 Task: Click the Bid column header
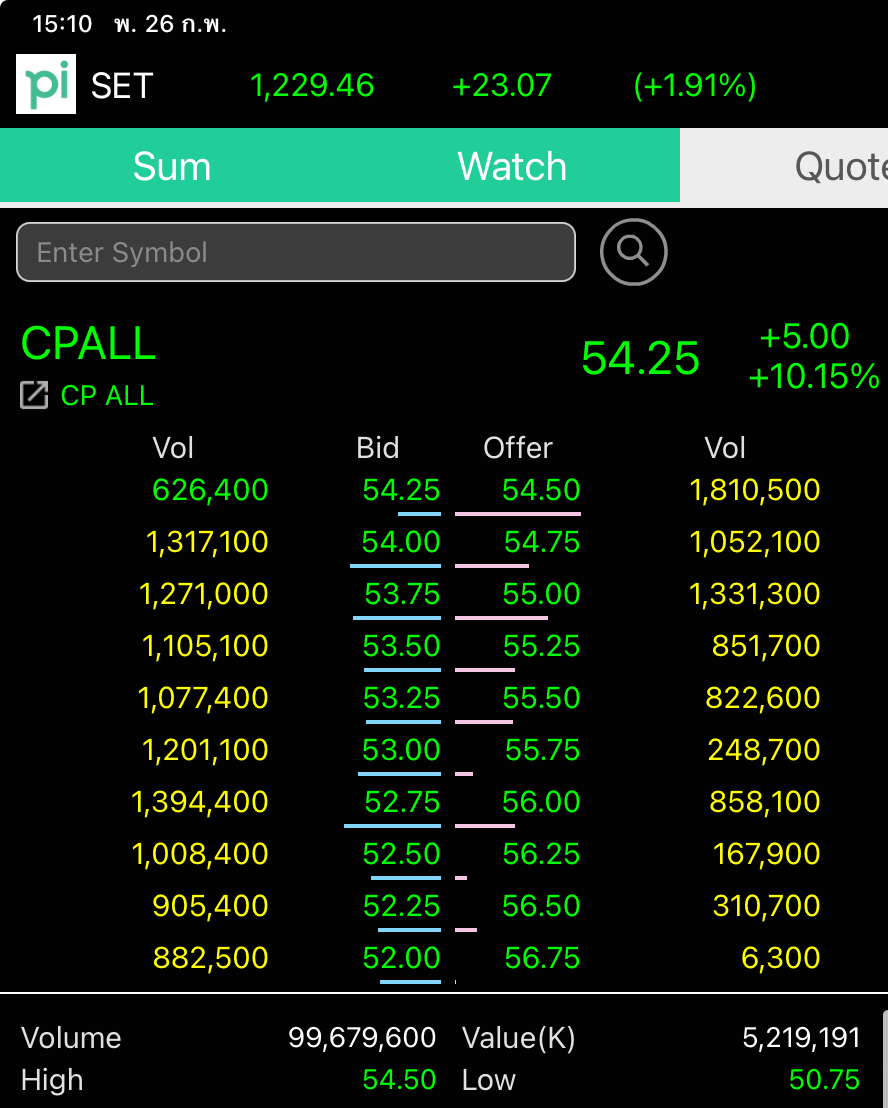(x=378, y=448)
